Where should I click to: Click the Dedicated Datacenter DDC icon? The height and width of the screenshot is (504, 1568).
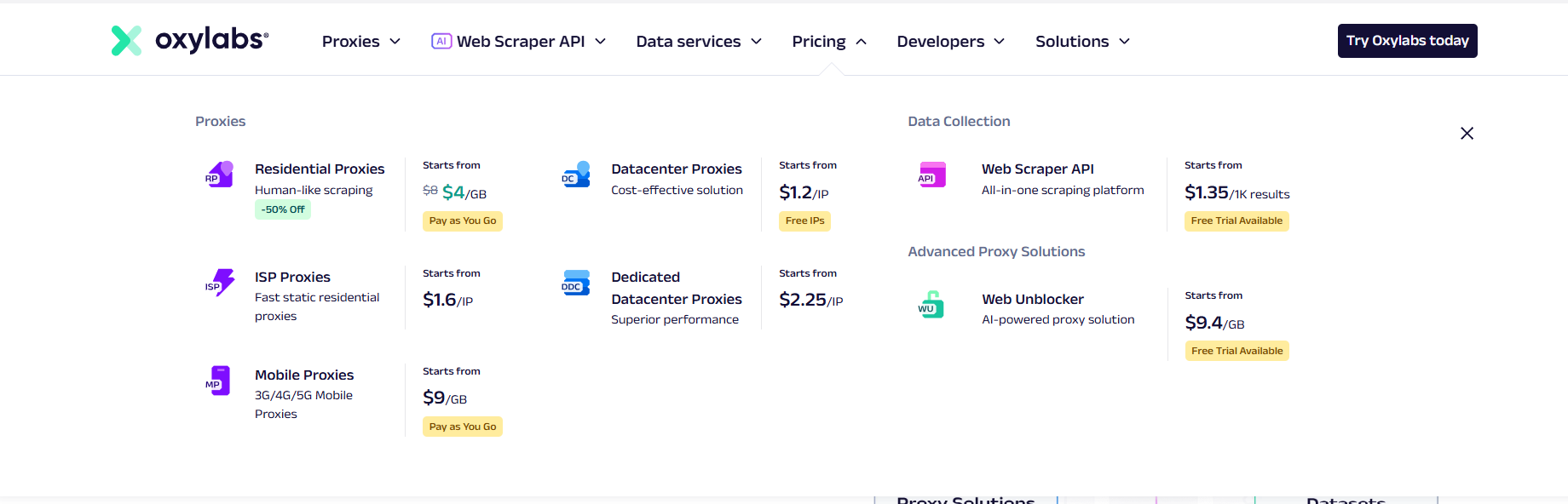(576, 282)
